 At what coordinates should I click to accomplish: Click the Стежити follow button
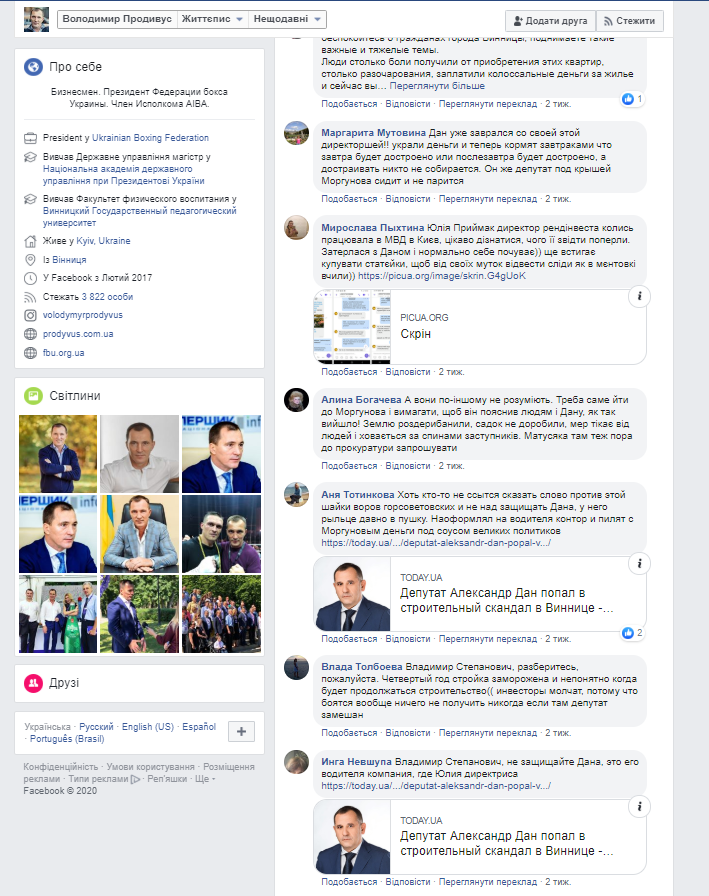tap(630, 21)
